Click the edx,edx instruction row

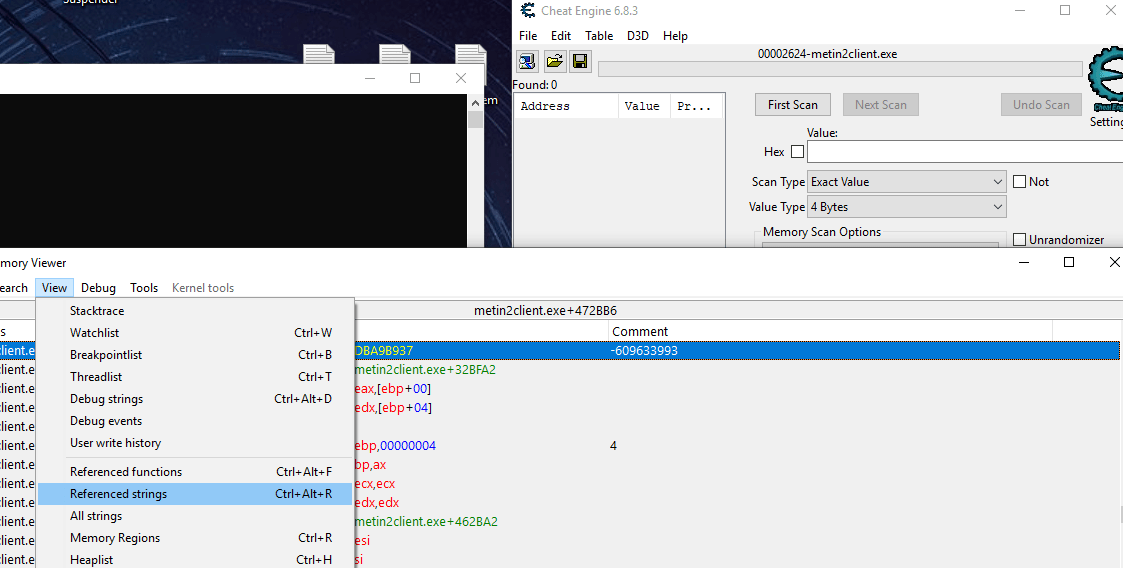click(x=377, y=503)
